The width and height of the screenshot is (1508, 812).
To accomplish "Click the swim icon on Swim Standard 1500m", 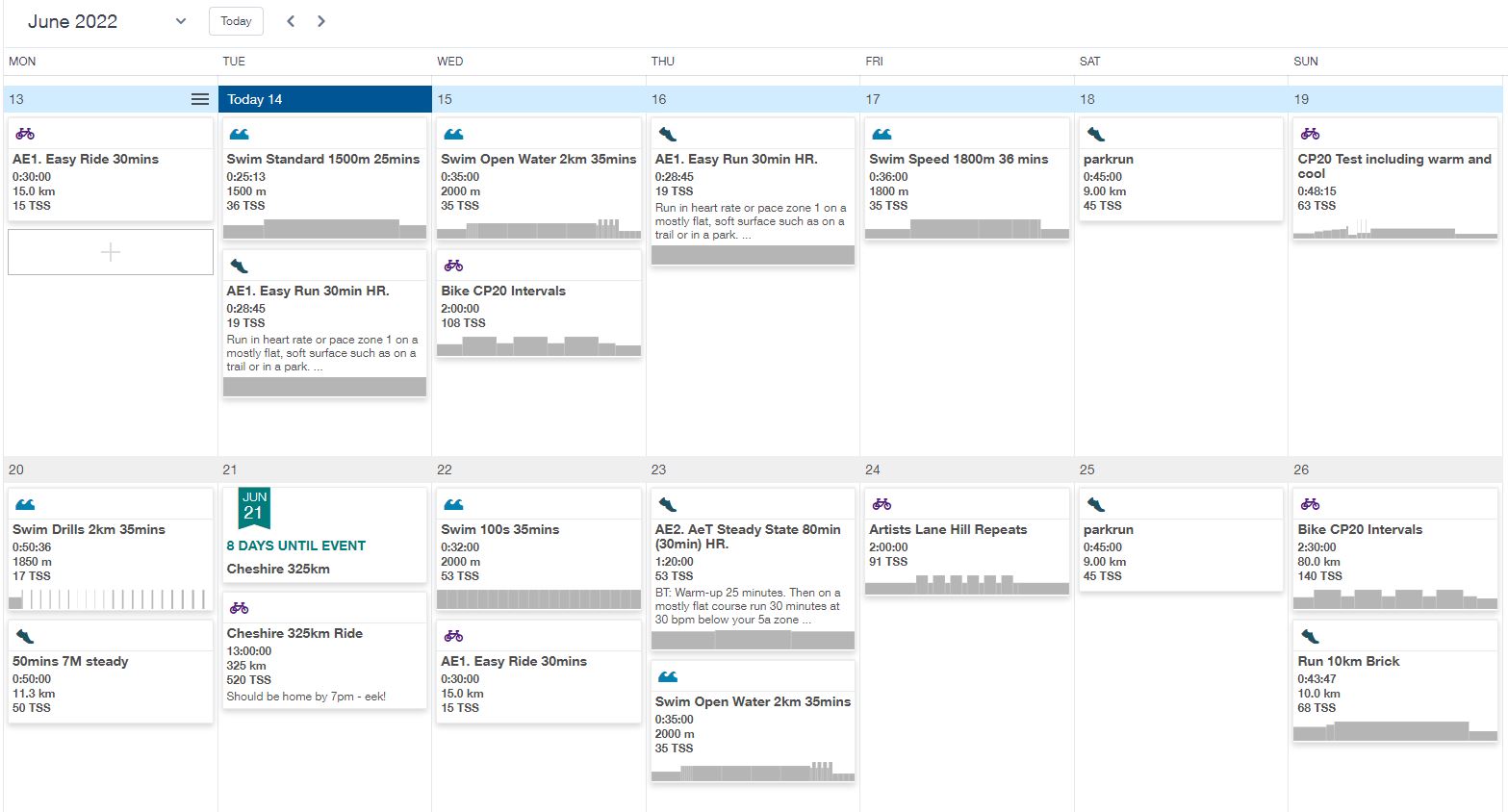I will point(239,134).
